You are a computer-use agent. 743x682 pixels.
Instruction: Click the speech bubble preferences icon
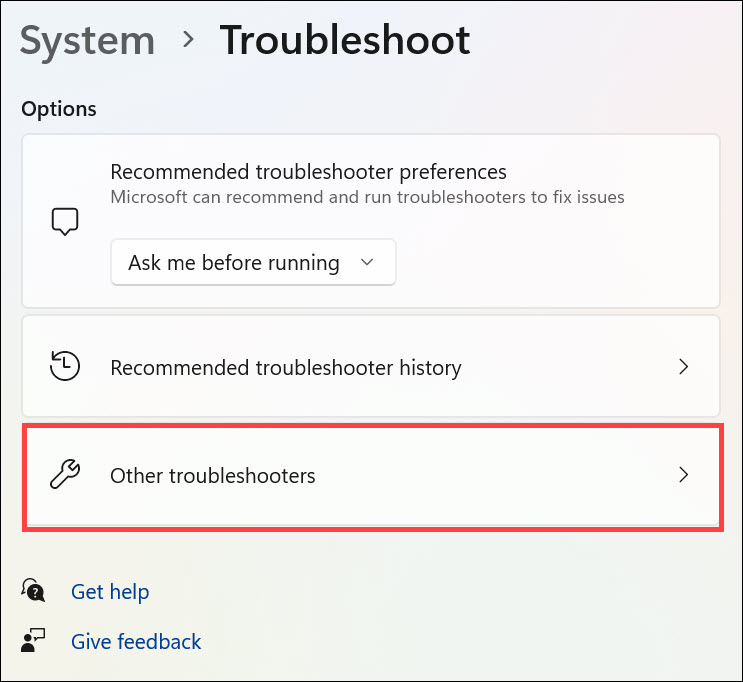point(64,221)
